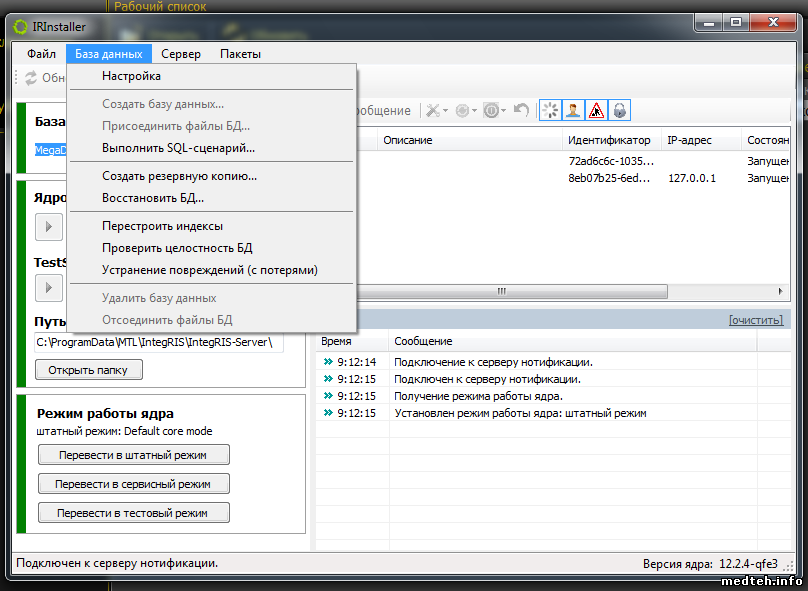This screenshot has height=591, width=808.
Task: Expand dropdown next to the power icon
Action: 504,110
